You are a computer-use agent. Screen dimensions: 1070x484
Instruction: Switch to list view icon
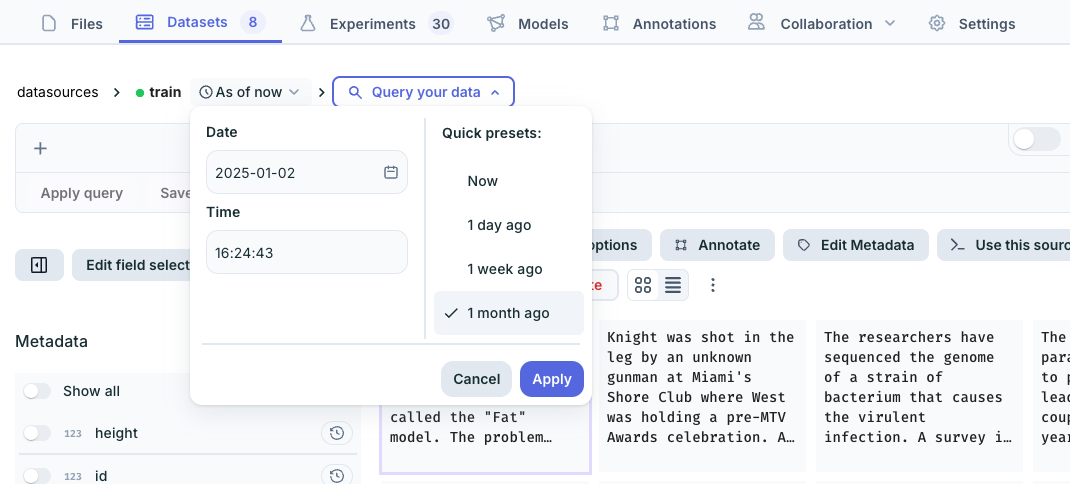(673, 285)
